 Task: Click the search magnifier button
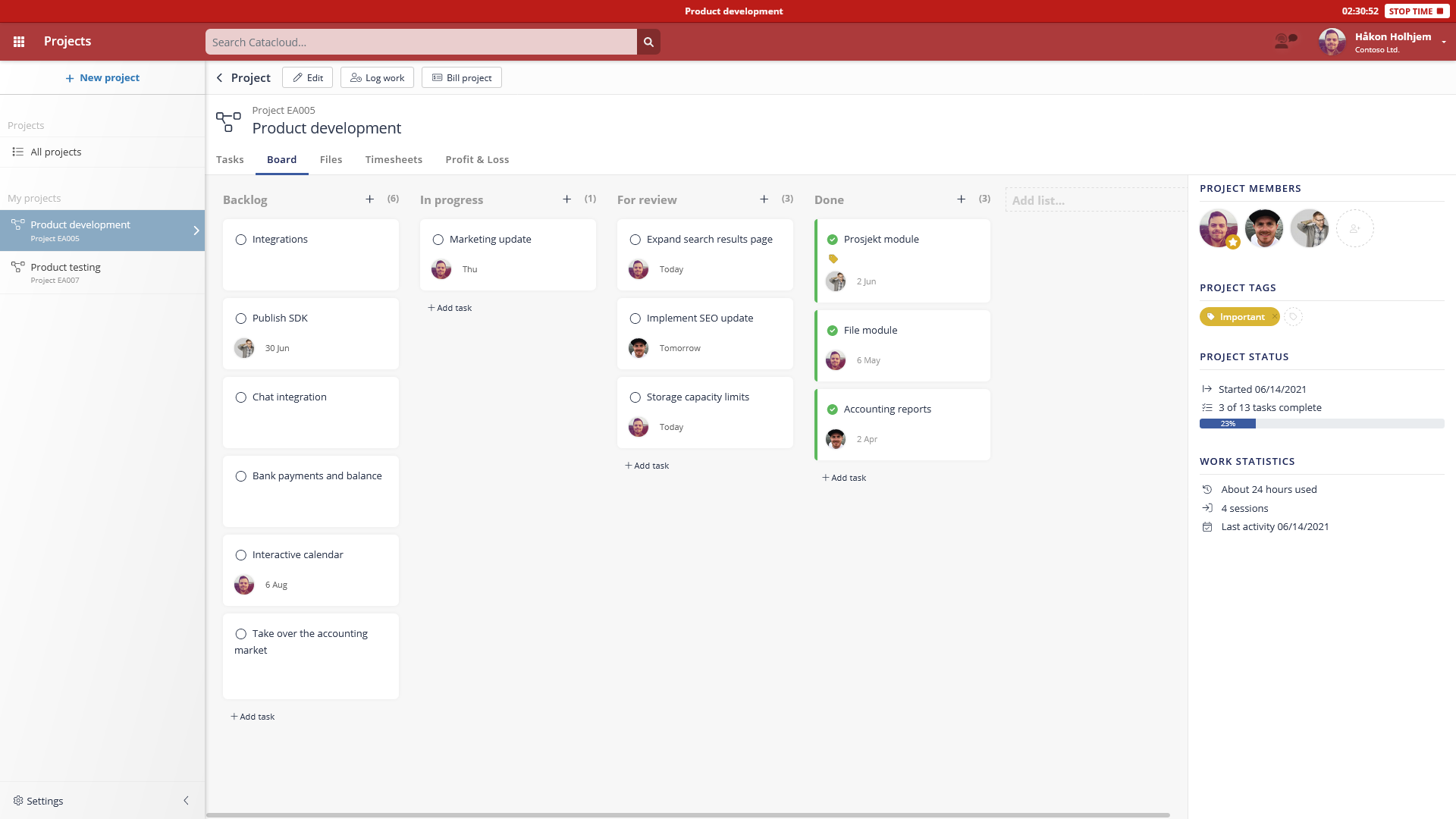coord(648,42)
